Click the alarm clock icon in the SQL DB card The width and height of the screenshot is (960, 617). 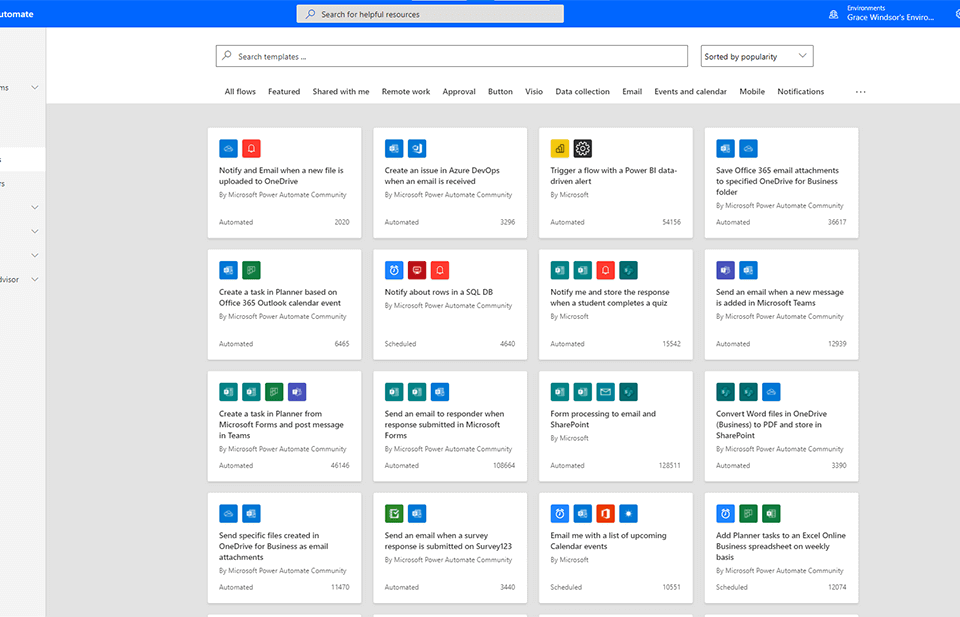click(394, 270)
